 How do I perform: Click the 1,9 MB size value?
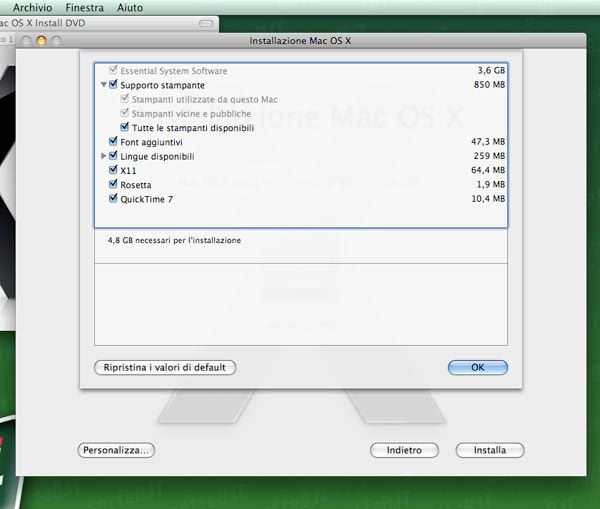click(x=491, y=184)
